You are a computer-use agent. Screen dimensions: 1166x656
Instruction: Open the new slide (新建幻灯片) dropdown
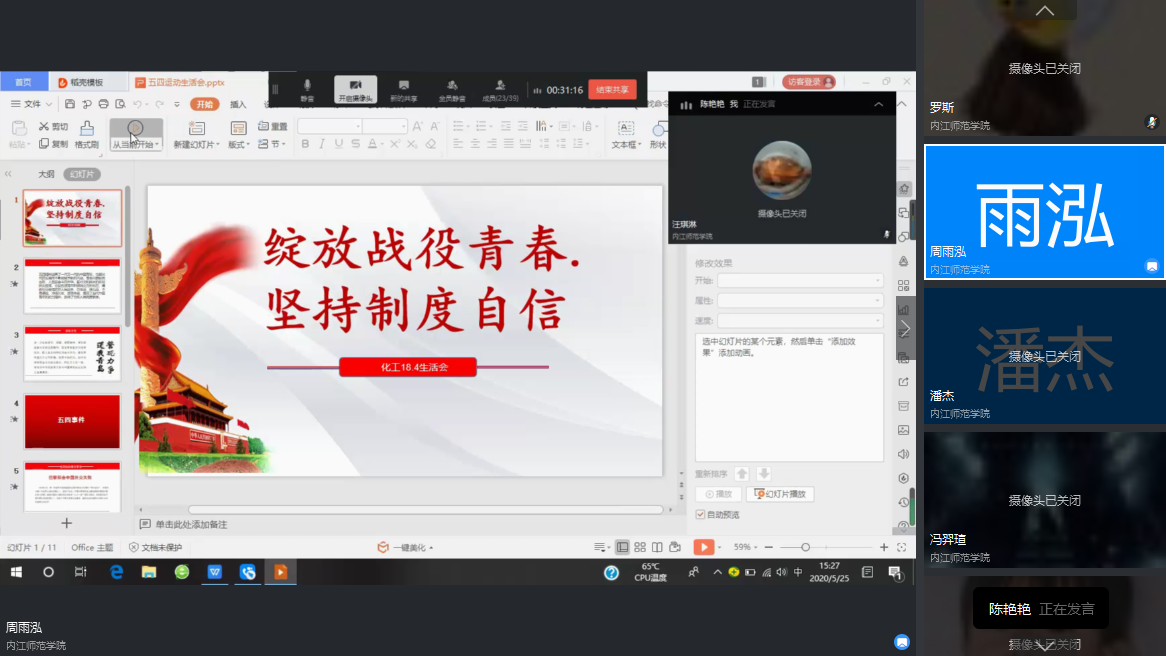pyautogui.click(x=196, y=144)
